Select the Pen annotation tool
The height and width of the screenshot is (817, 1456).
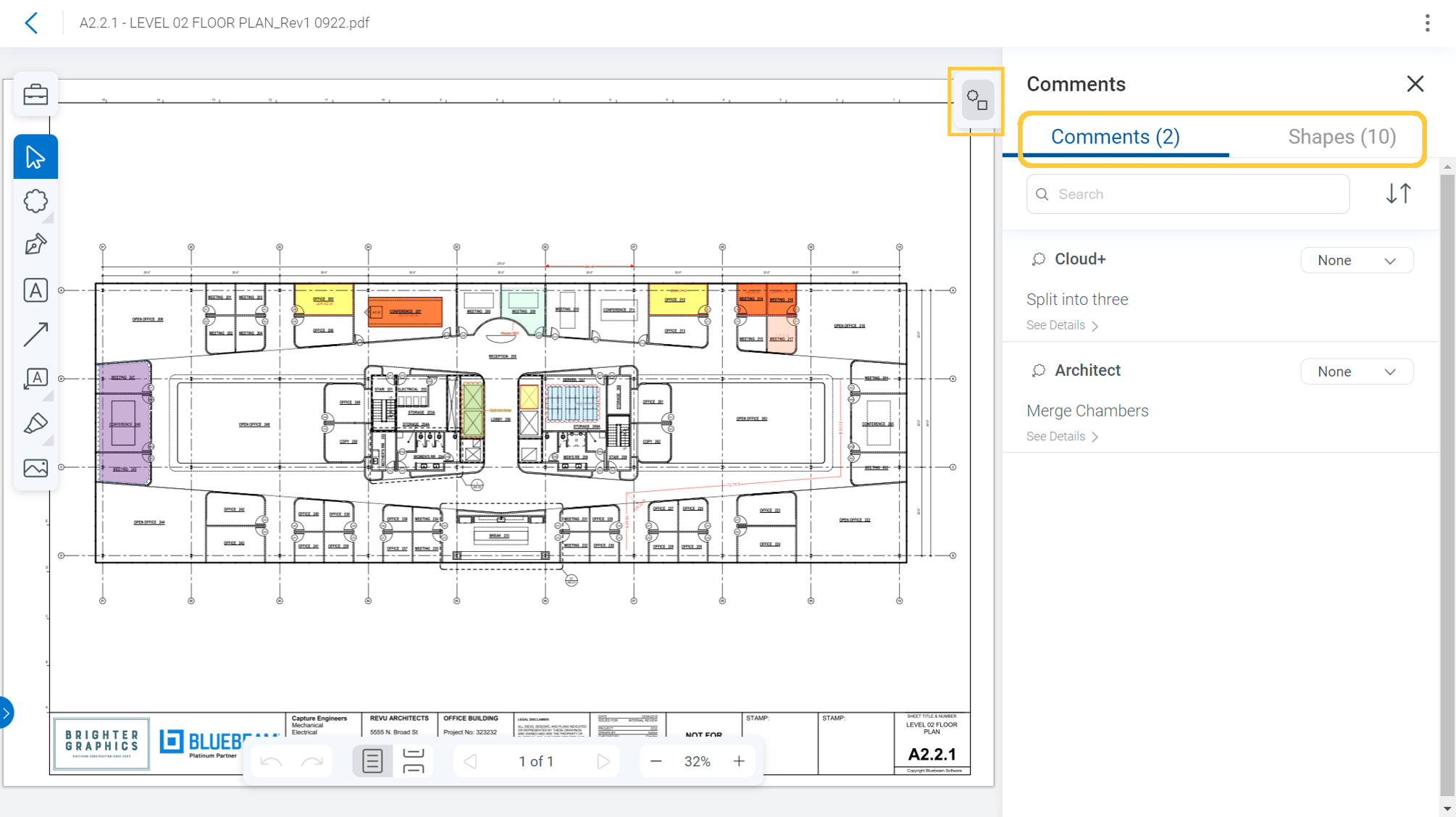pyautogui.click(x=35, y=246)
